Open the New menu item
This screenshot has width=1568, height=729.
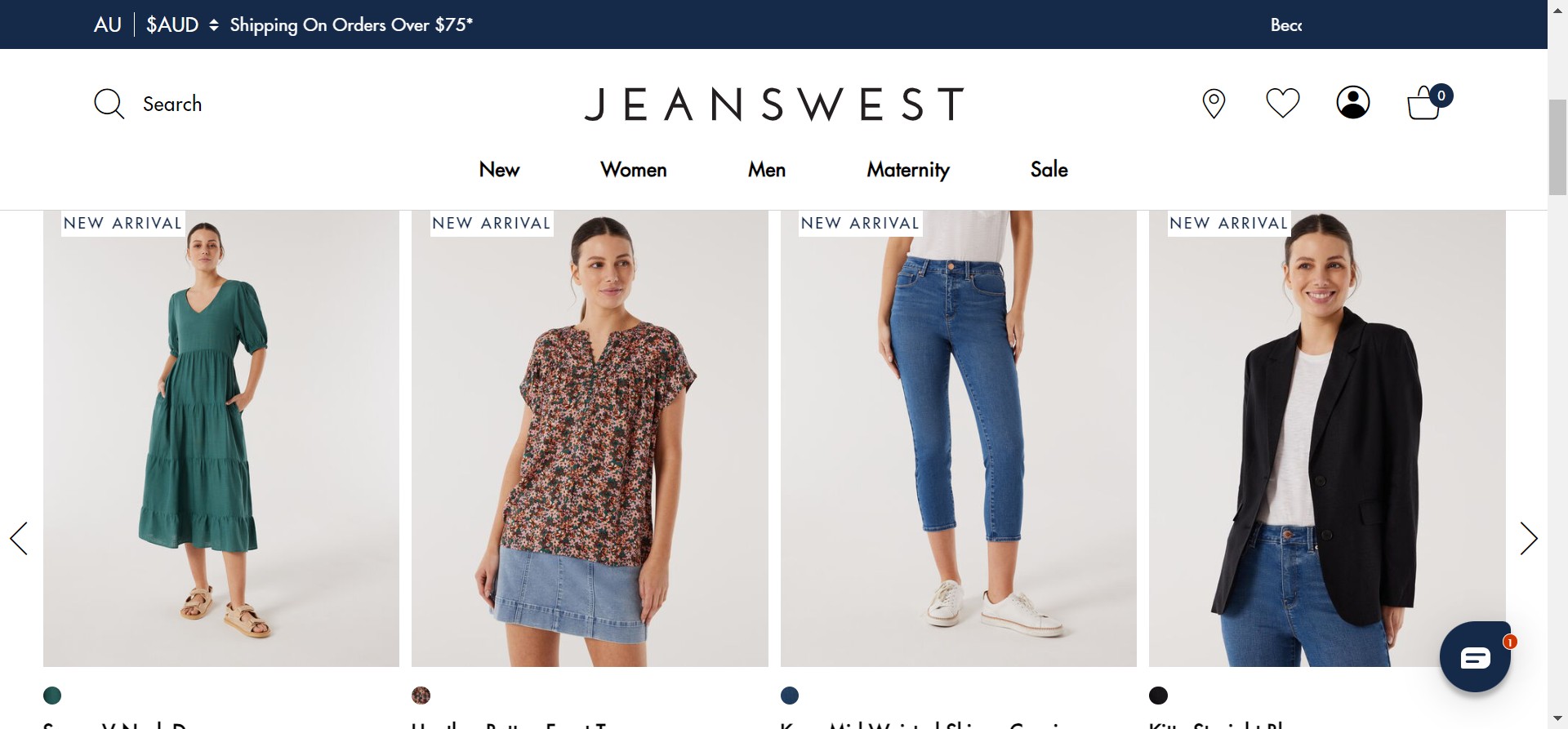[x=499, y=170]
